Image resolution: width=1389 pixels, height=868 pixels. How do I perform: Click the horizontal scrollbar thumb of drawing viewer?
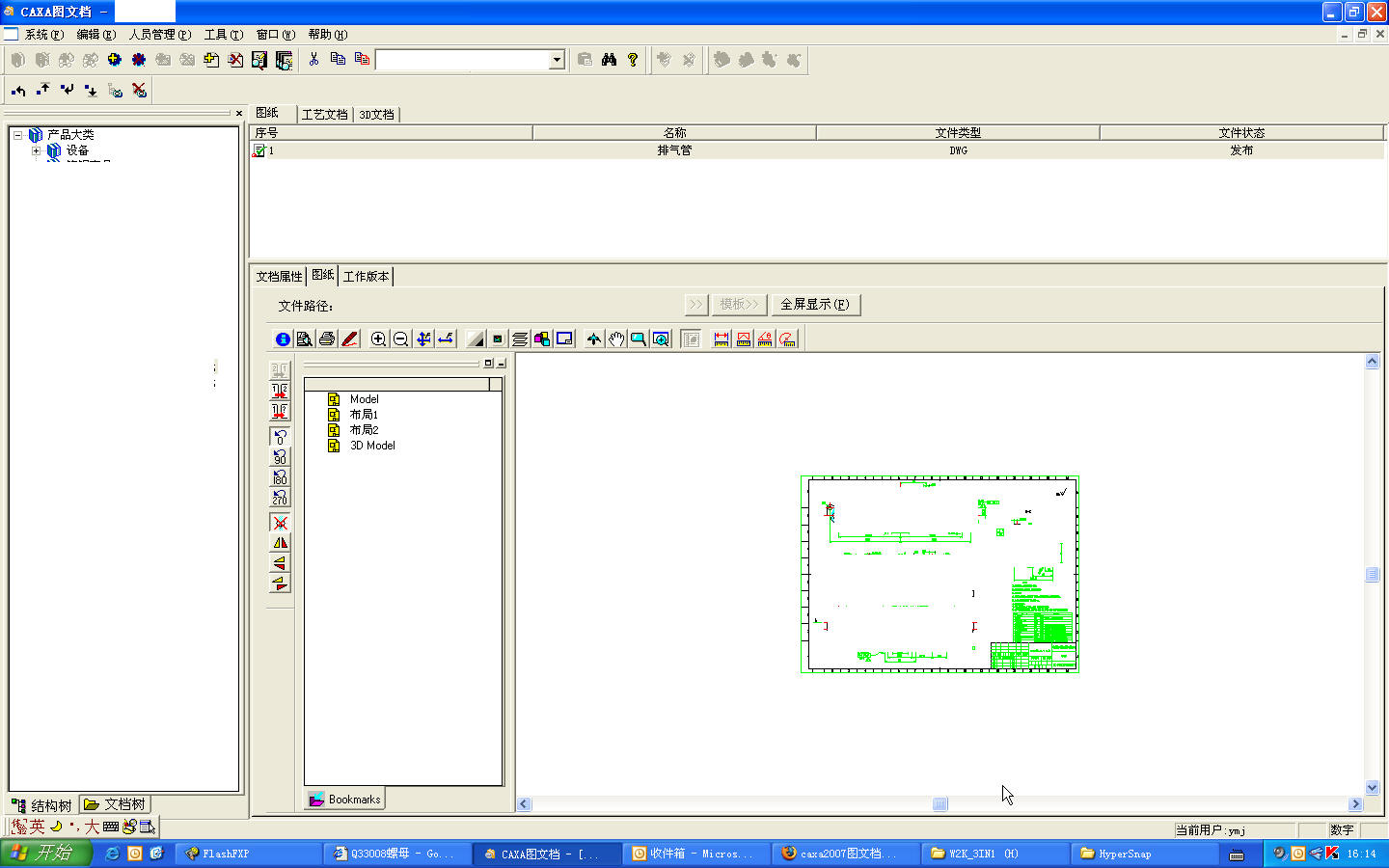tap(940, 804)
